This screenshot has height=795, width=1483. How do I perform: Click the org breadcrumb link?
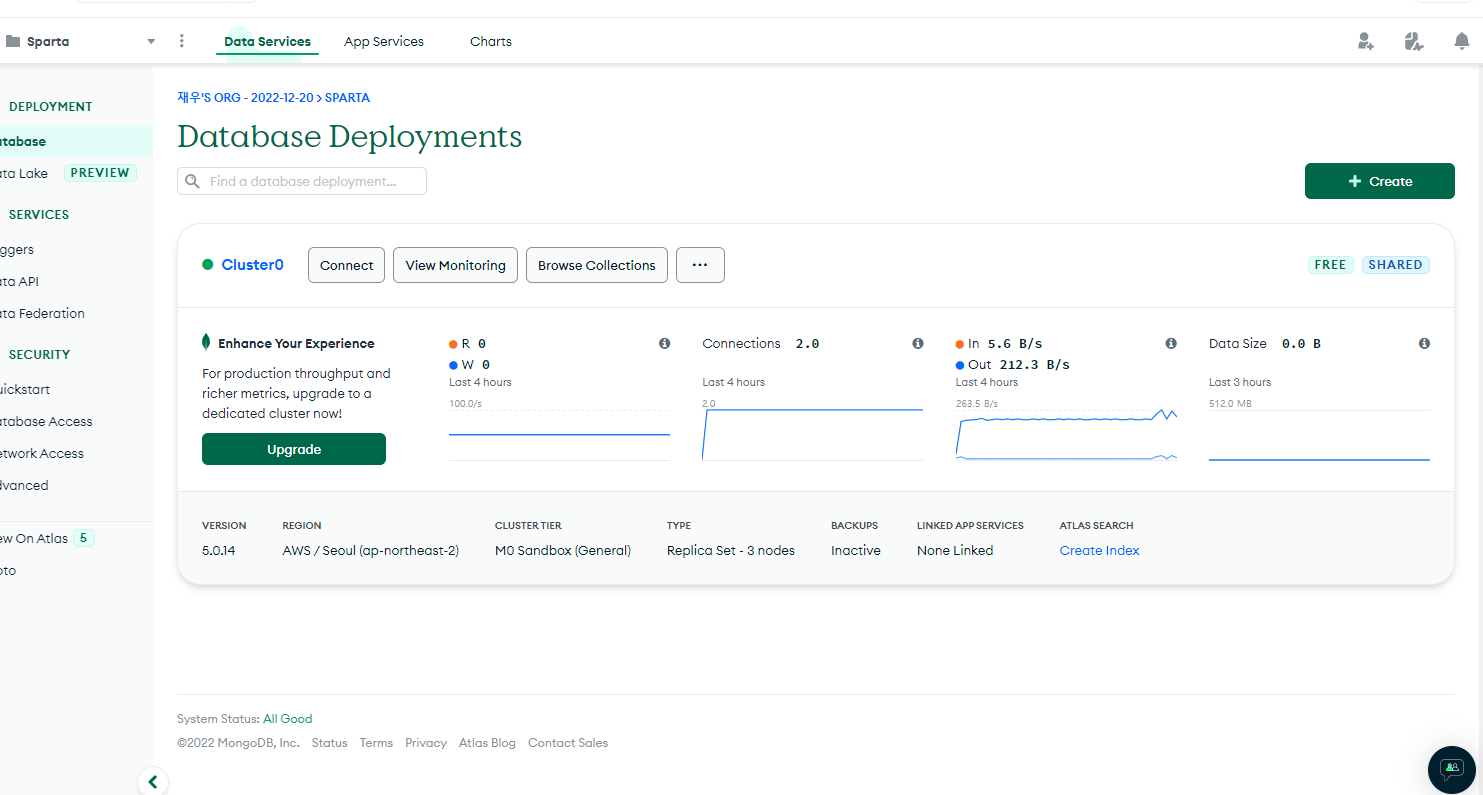[x=245, y=98]
